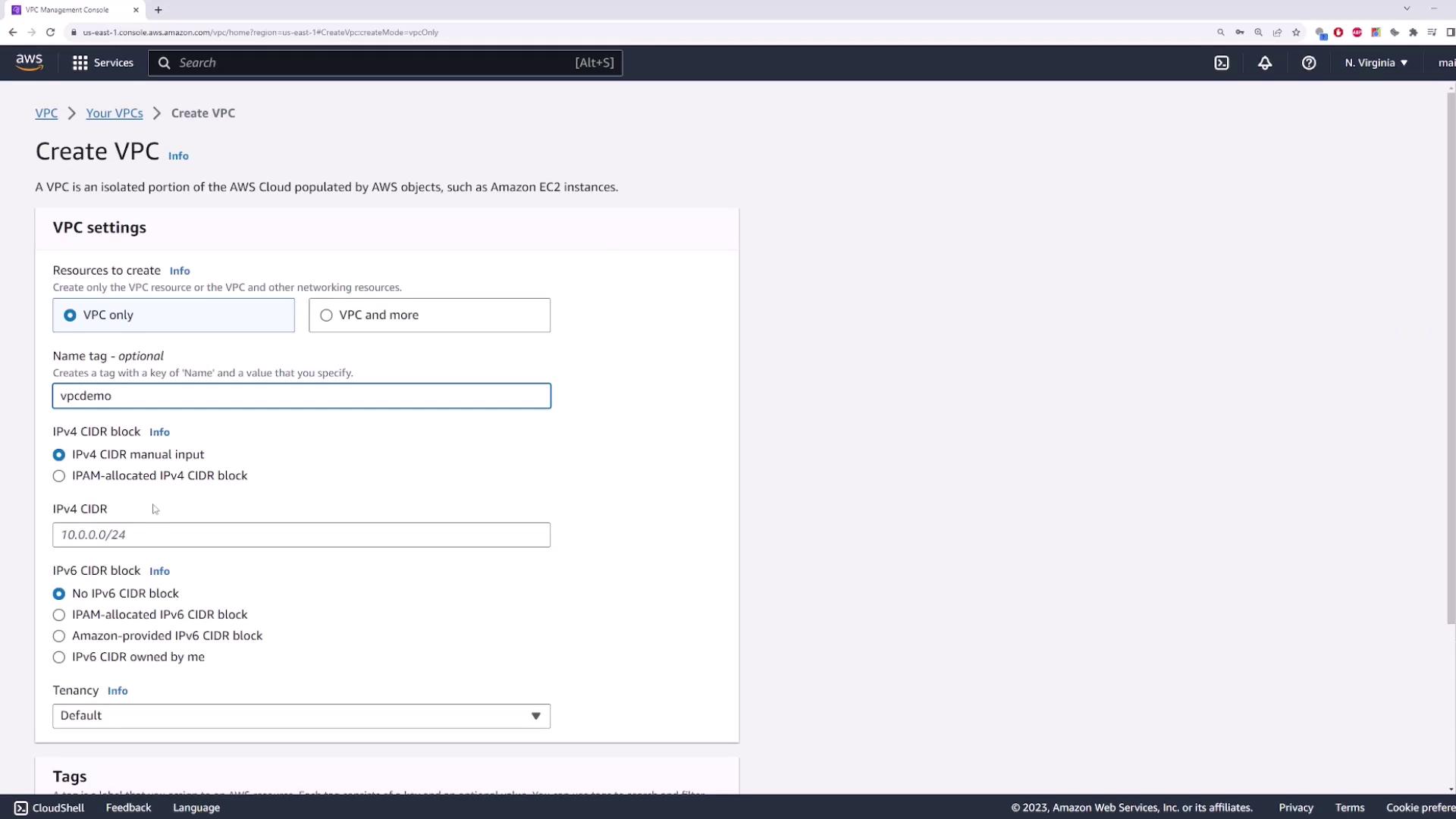Switch to VPC Management Console tab

pyautogui.click(x=68, y=10)
